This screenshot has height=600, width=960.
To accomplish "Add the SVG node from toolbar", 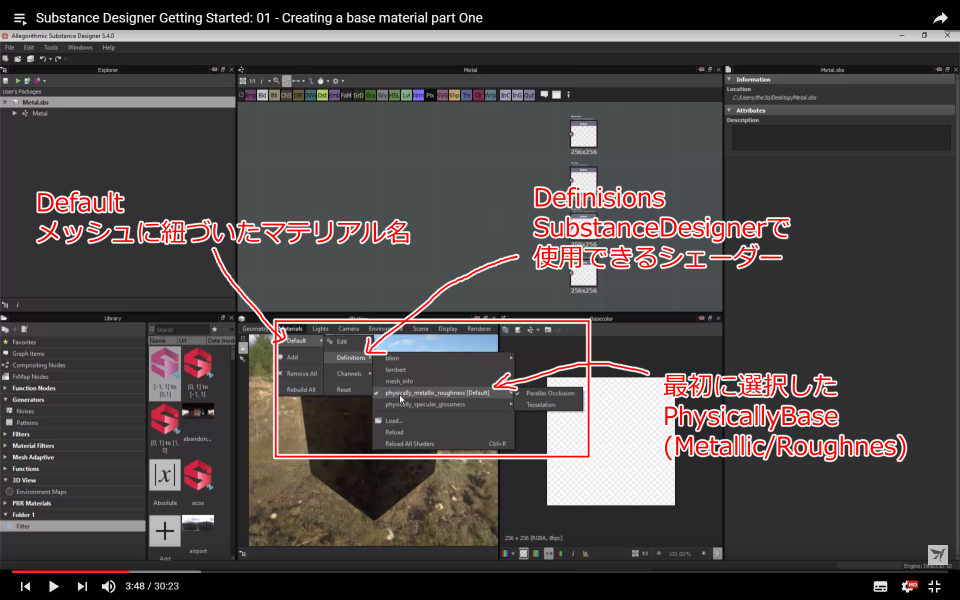I will click(442, 96).
